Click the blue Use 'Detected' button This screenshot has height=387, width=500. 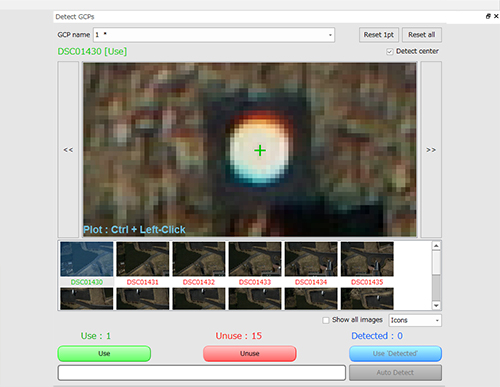tap(395, 353)
